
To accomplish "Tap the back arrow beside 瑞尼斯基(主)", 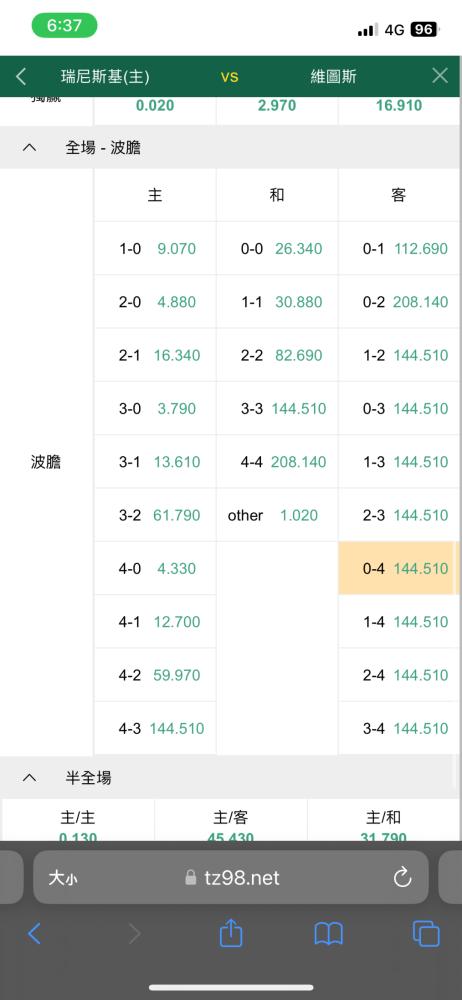I will click(21, 77).
